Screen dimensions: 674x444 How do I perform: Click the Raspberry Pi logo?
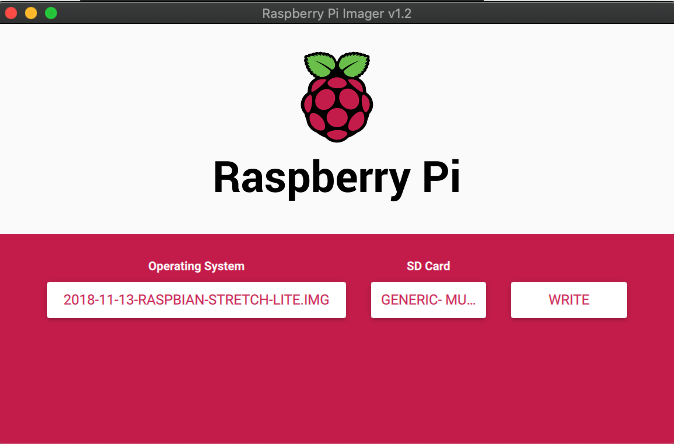point(337,97)
